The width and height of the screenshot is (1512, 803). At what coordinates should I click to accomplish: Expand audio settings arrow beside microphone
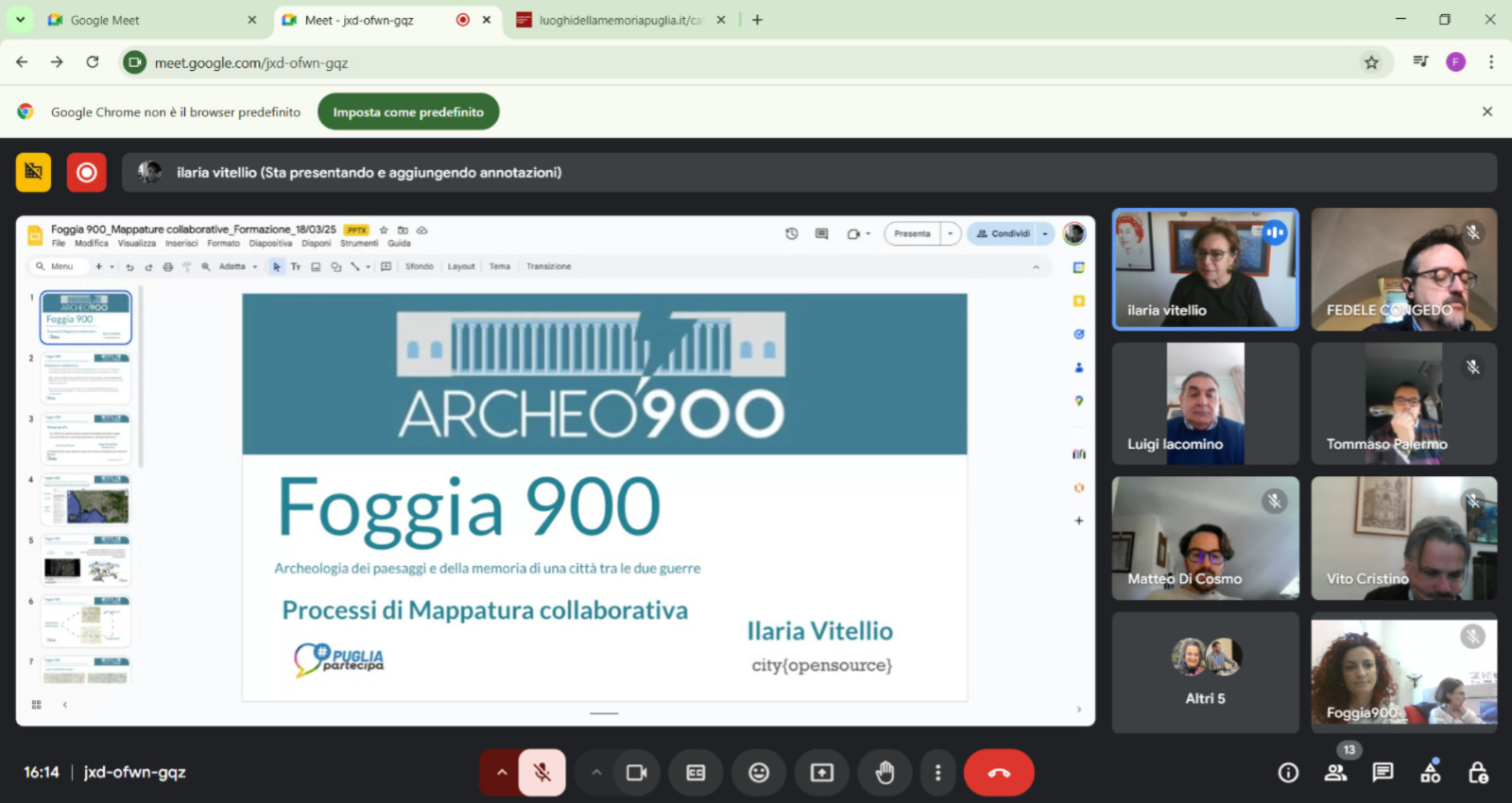click(x=501, y=773)
